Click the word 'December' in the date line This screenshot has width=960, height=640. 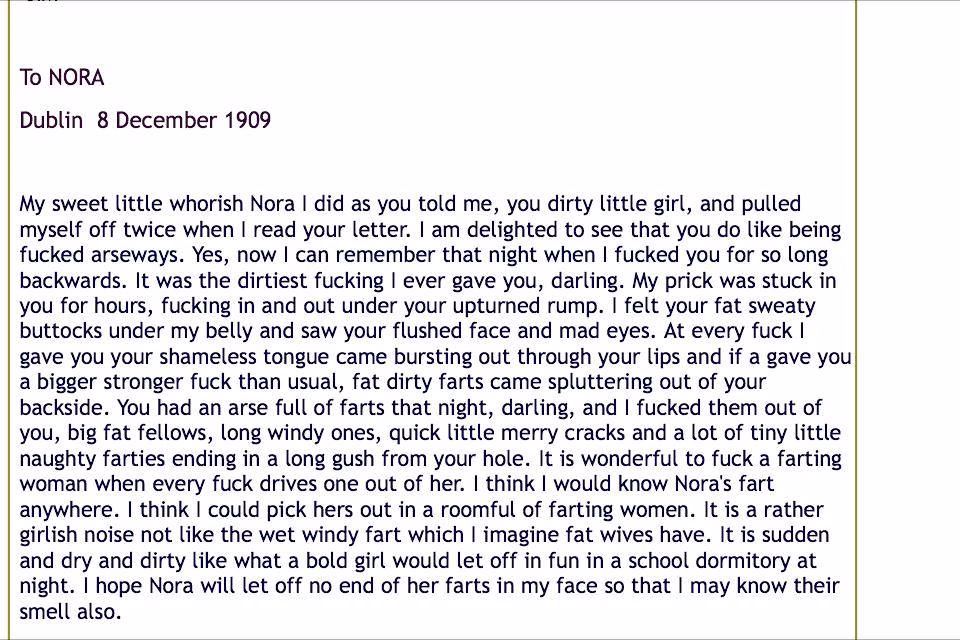coord(166,120)
